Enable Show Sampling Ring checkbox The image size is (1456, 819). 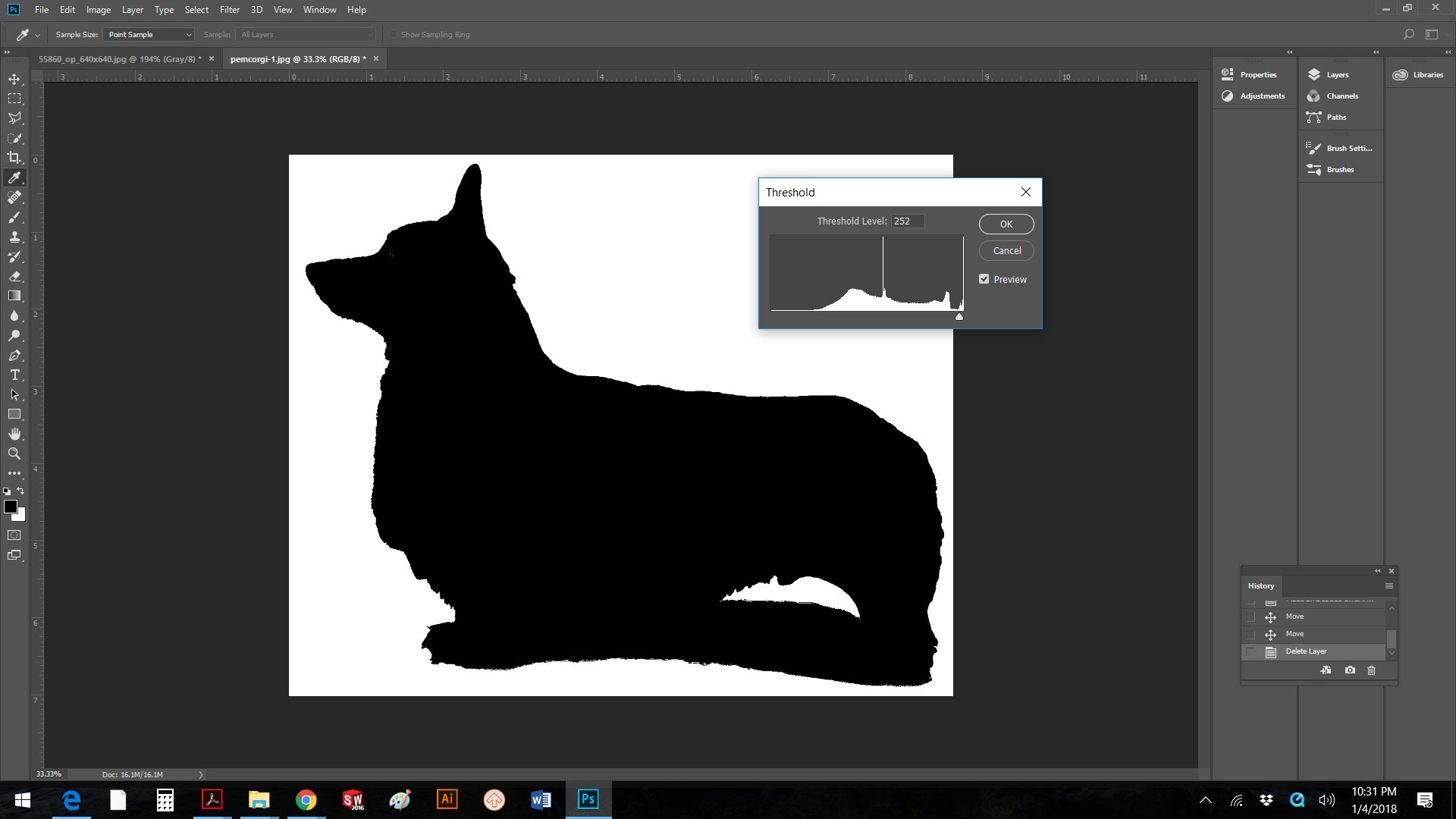tap(394, 35)
